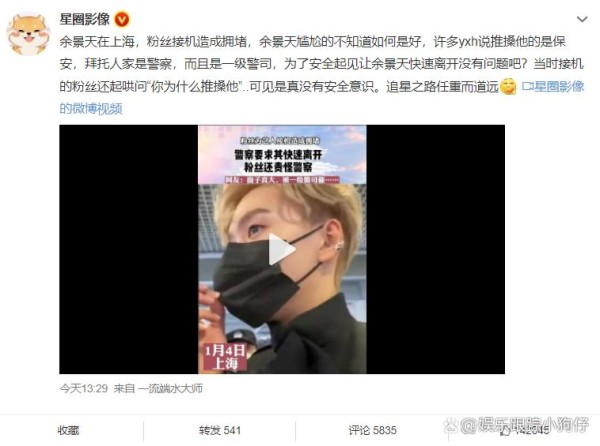Click the 收藏 favorite button
The height and width of the screenshot is (446, 600).
pos(68,430)
